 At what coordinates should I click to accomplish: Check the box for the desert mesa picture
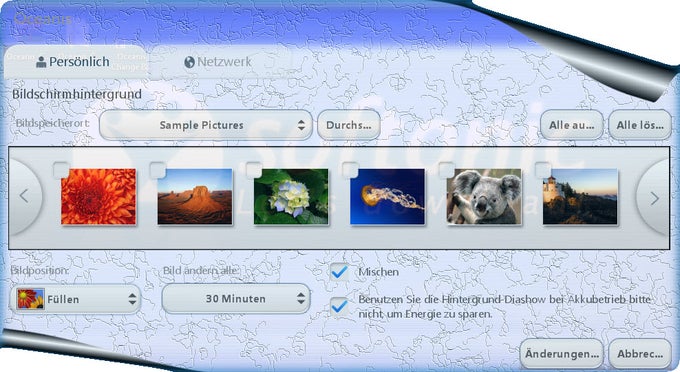pos(157,169)
